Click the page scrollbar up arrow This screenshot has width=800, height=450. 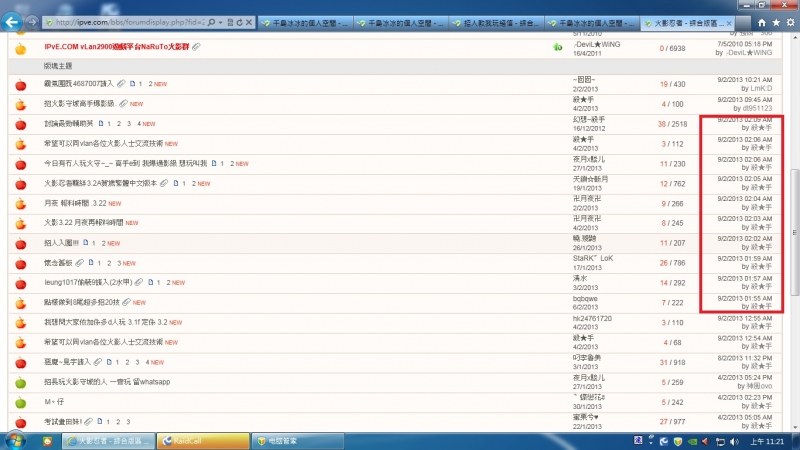[795, 38]
